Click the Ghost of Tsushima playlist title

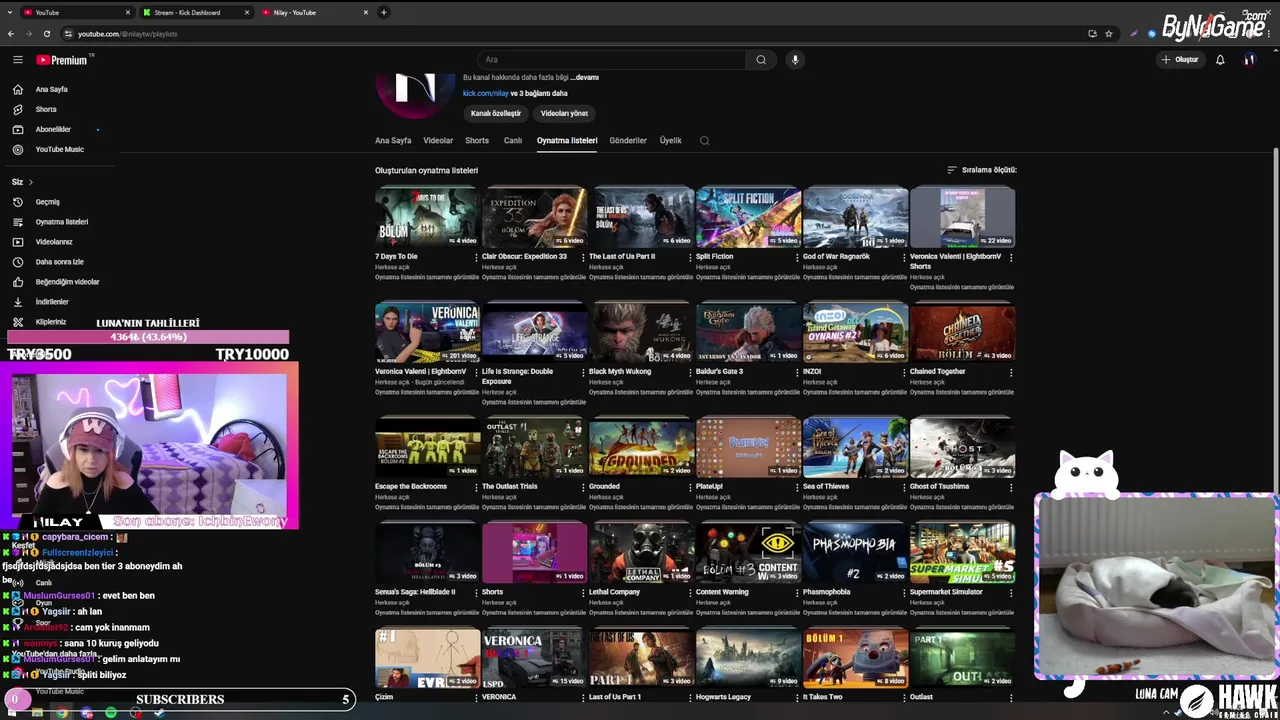939,487
